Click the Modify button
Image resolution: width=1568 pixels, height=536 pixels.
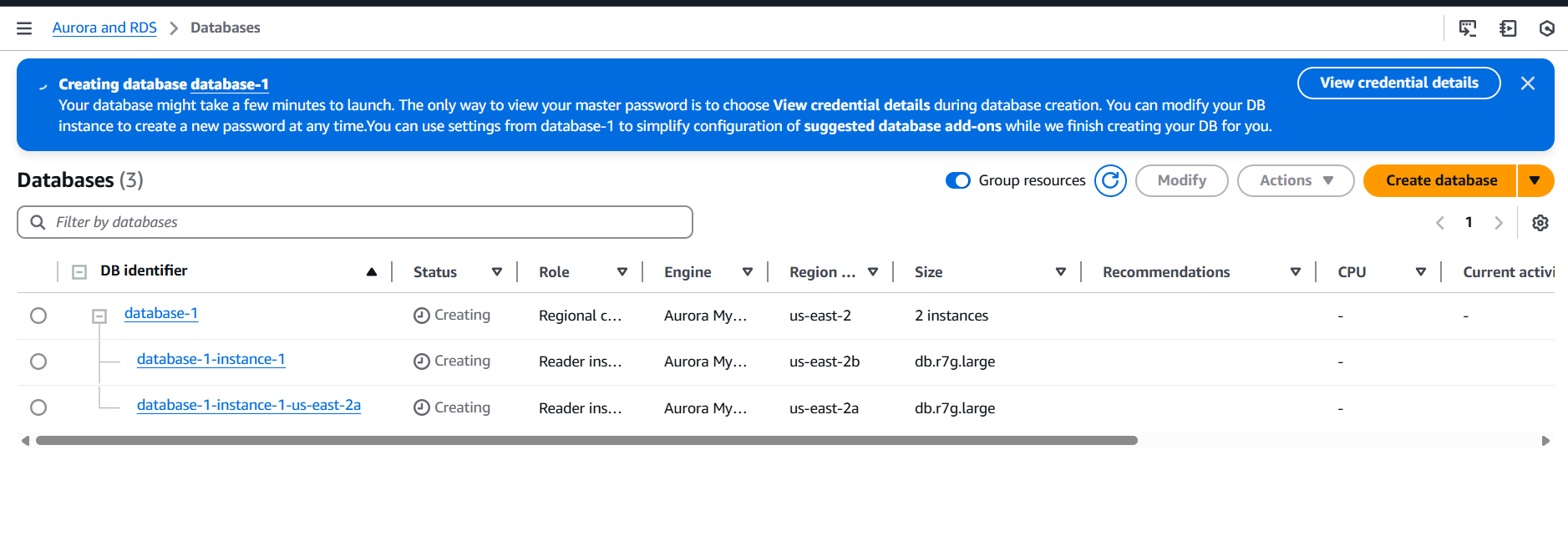(x=1182, y=180)
